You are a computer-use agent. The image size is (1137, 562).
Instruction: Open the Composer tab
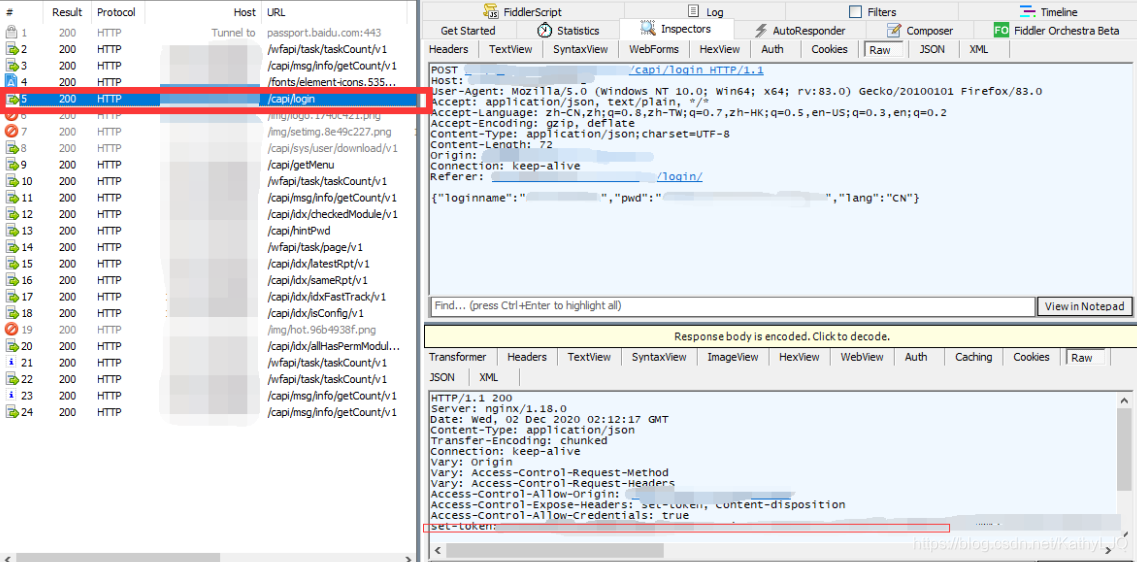[919, 30]
